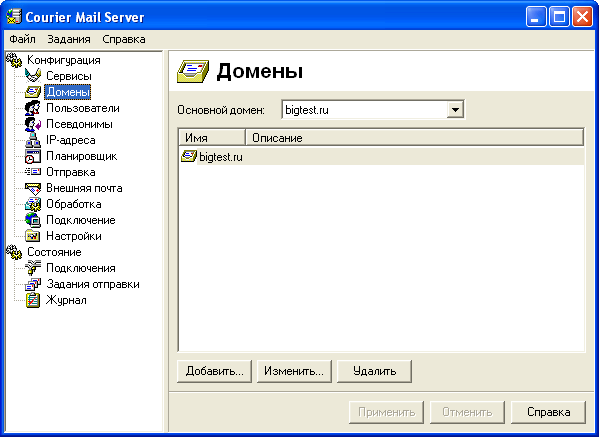Click the Псевдонимы alias icon
599x437 pixels.
coord(33,124)
